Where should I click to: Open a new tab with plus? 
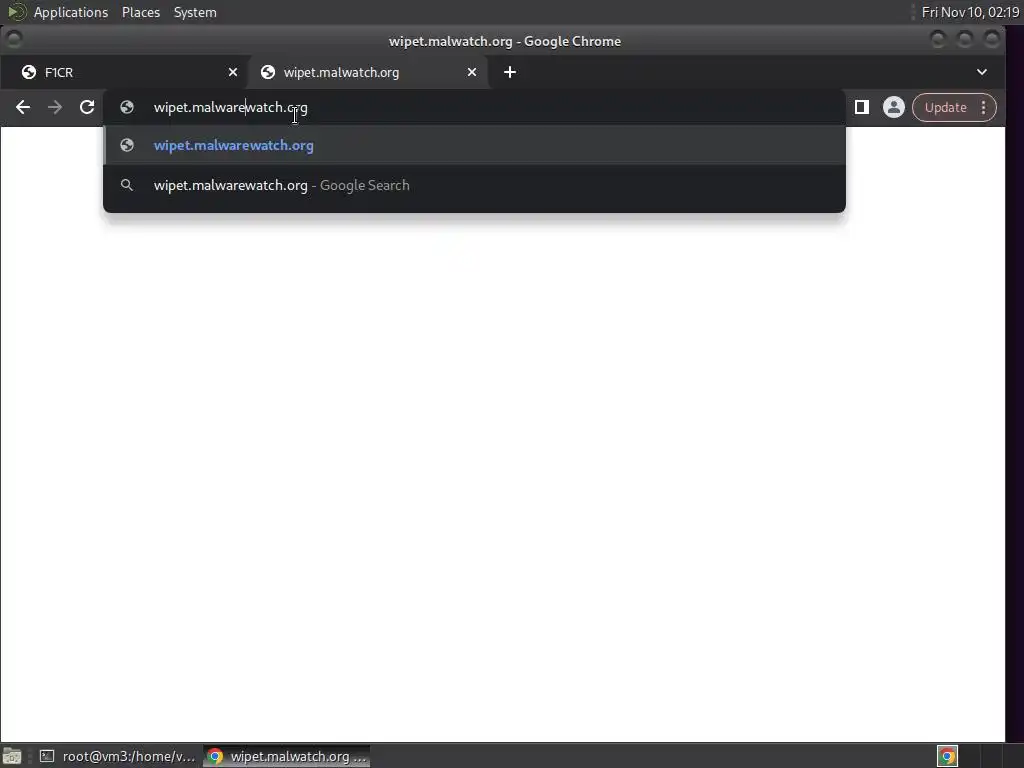click(x=510, y=72)
